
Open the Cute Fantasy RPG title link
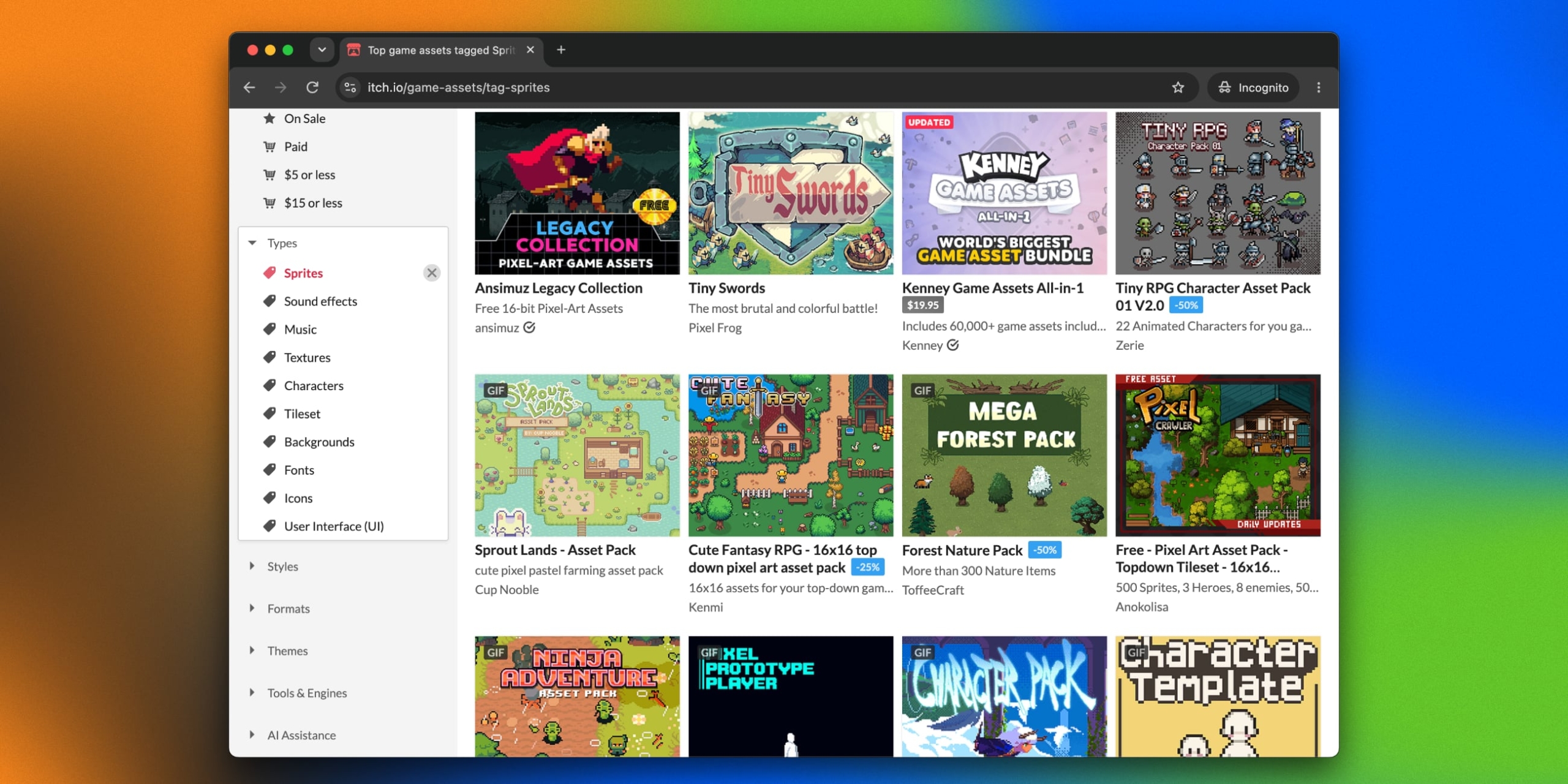783,559
